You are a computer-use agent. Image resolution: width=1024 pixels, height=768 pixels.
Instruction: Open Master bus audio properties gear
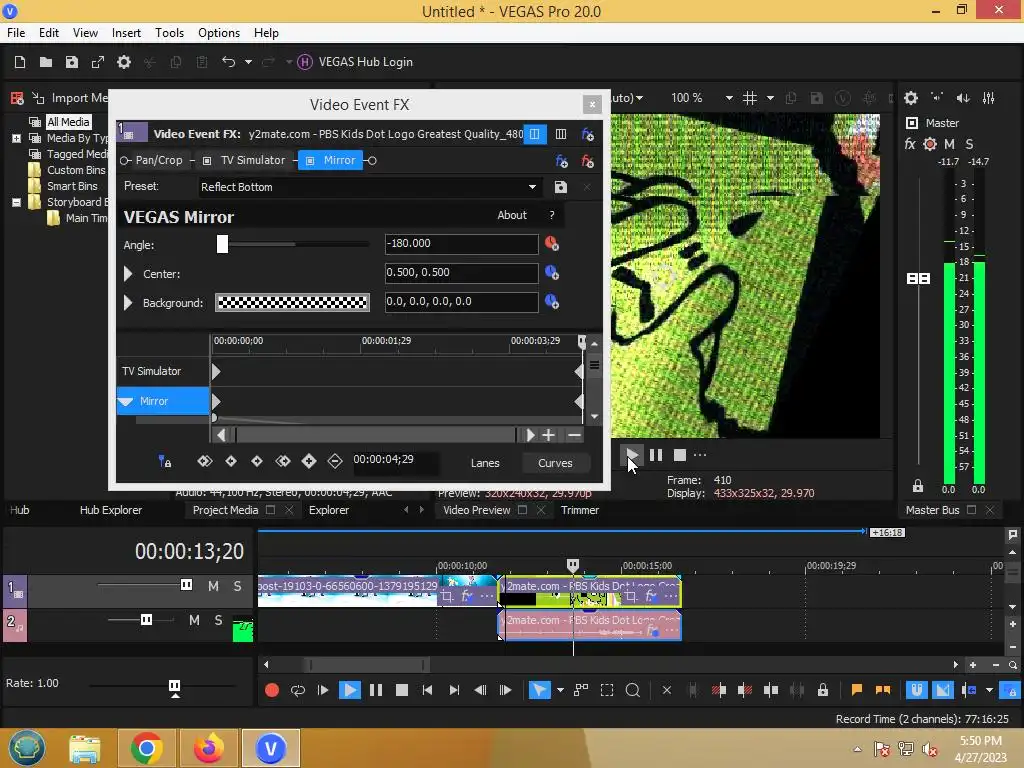coord(910,98)
